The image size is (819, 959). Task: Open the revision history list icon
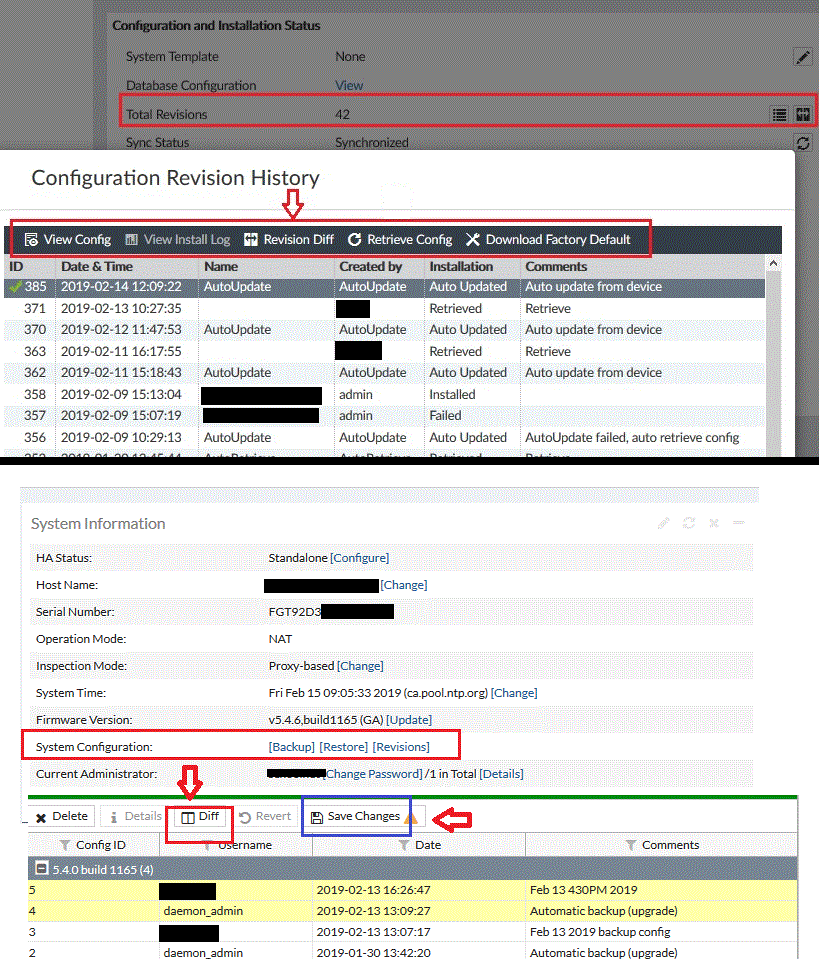click(779, 114)
